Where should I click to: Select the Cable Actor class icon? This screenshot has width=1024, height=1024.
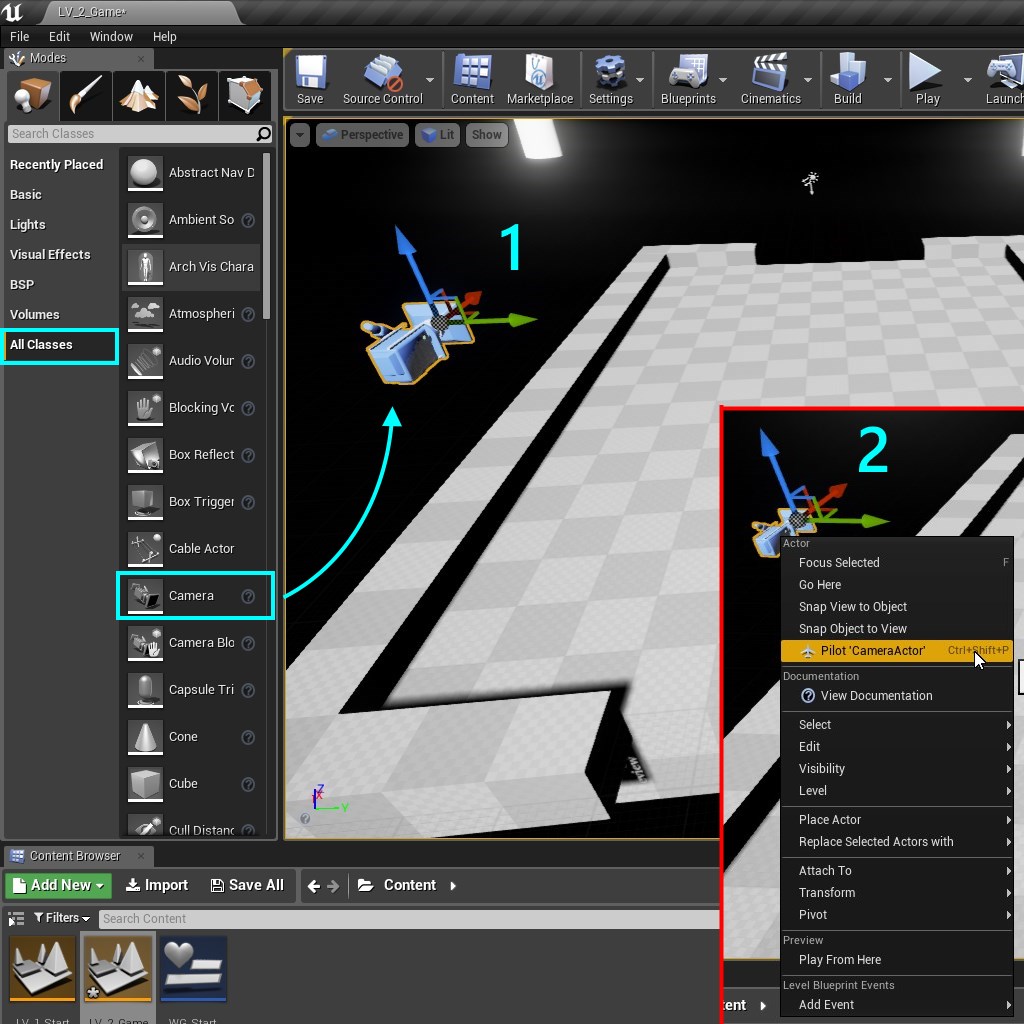point(145,549)
